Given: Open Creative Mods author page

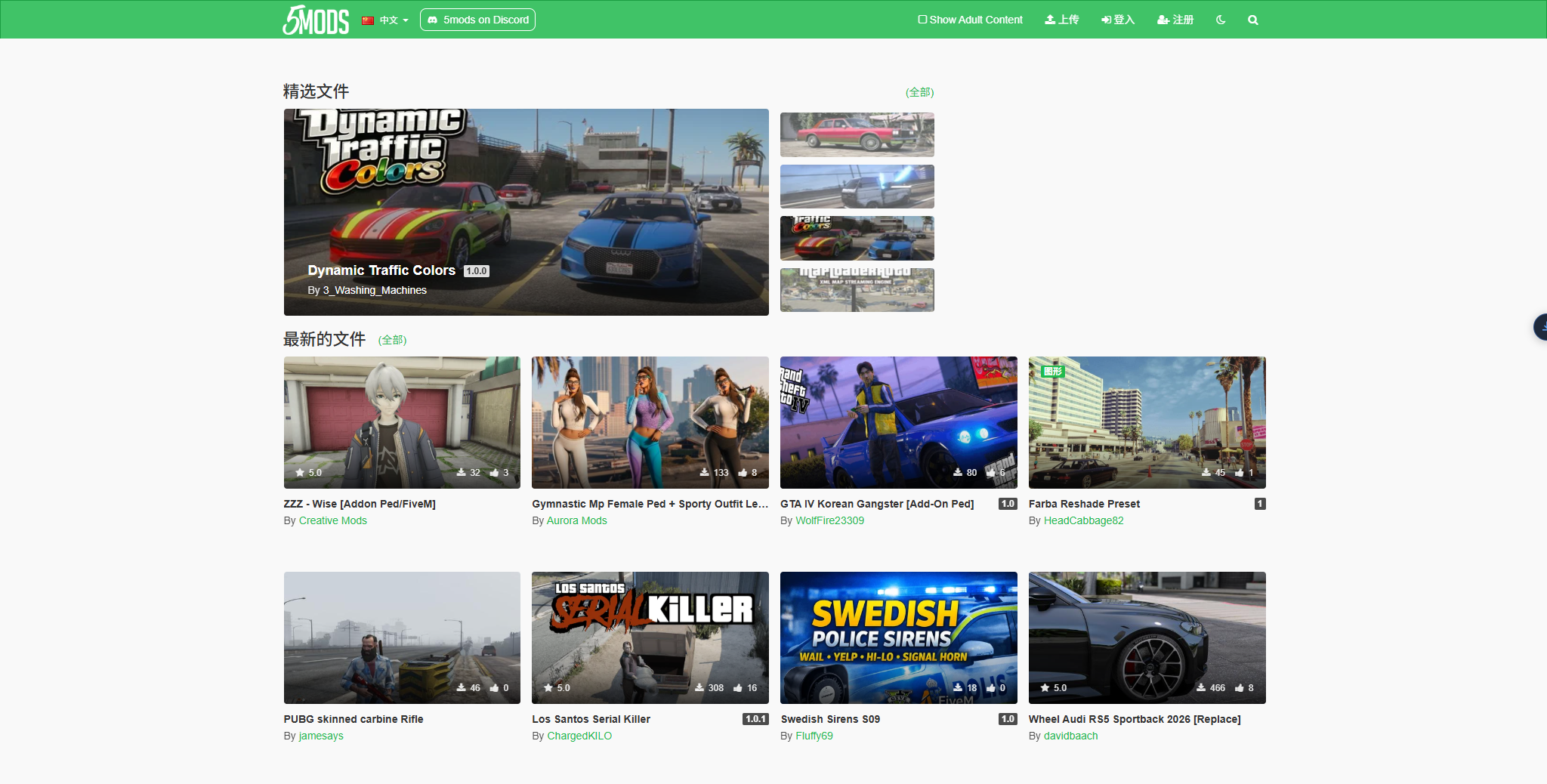Looking at the screenshot, I should pyautogui.click(x=332, y=520).
